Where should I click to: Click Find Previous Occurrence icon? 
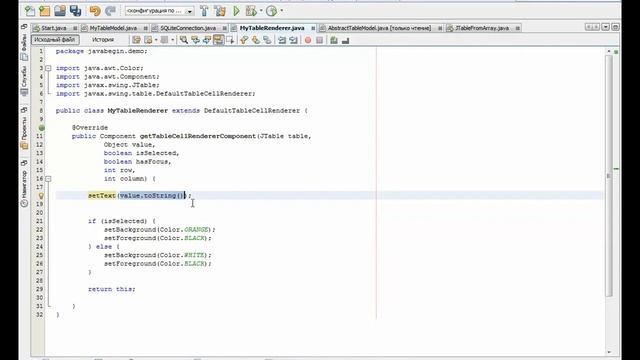[x=196, y=40]
